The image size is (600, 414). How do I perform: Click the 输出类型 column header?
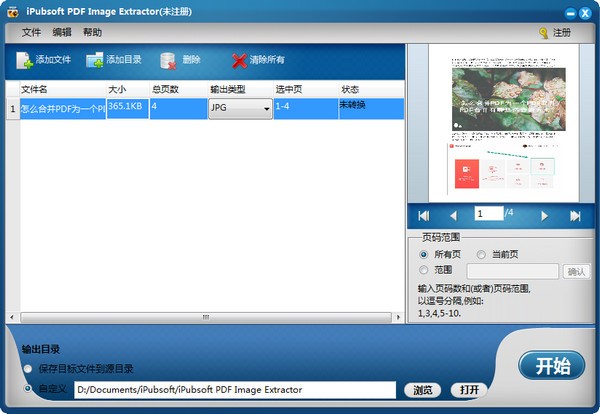click(x=240, y=90)
